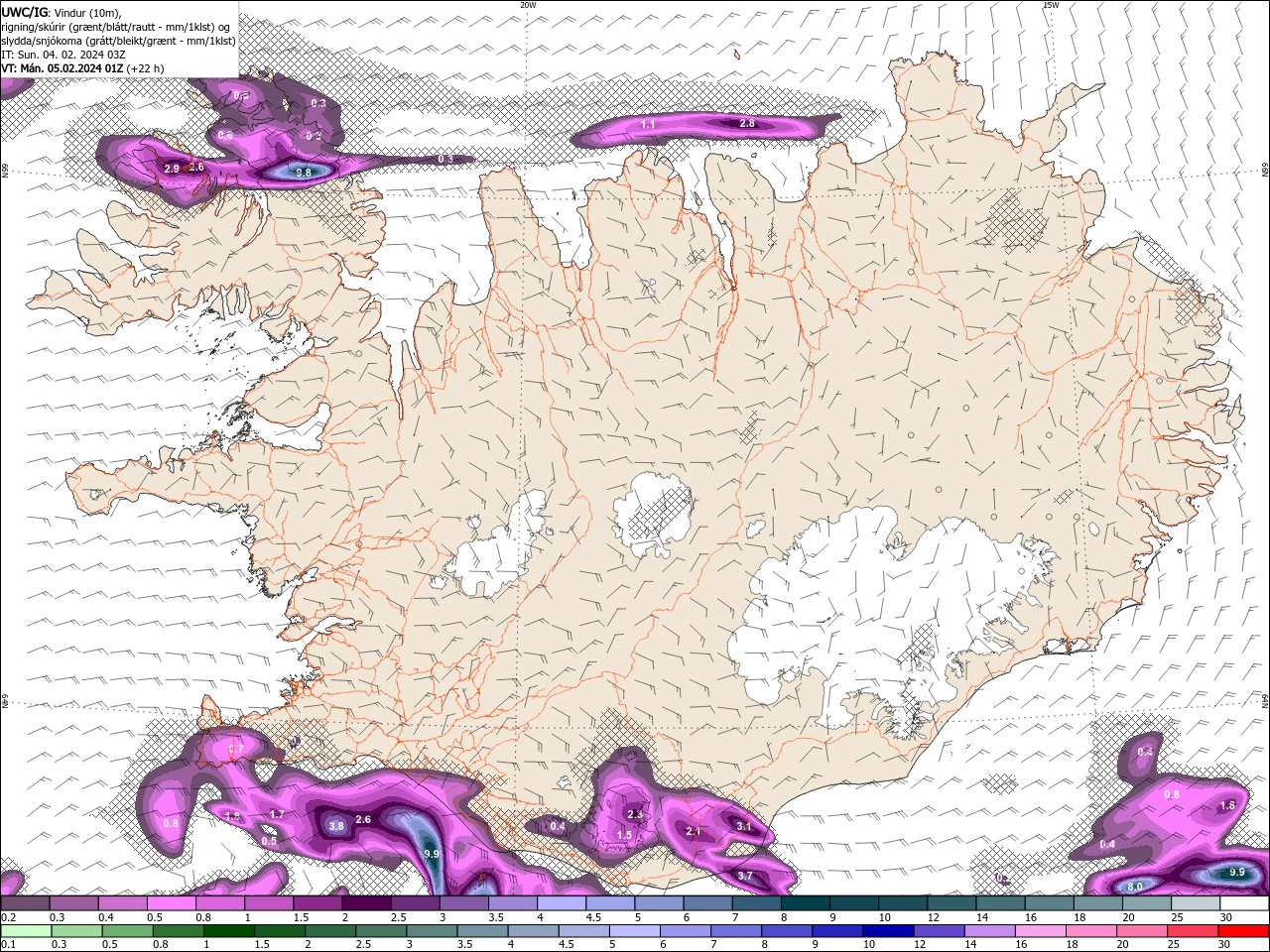This screenshot has height=952, width=1270.
Task: Click the 3.7 precipitation value on the map
Action: [x=745, y=877]
